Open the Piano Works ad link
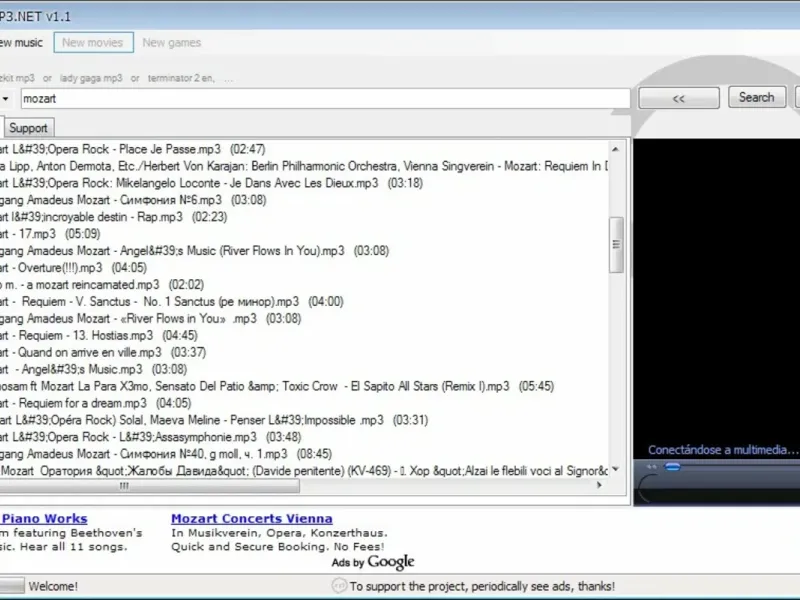Viewport: 800px width, 600px height. [44, 518]
